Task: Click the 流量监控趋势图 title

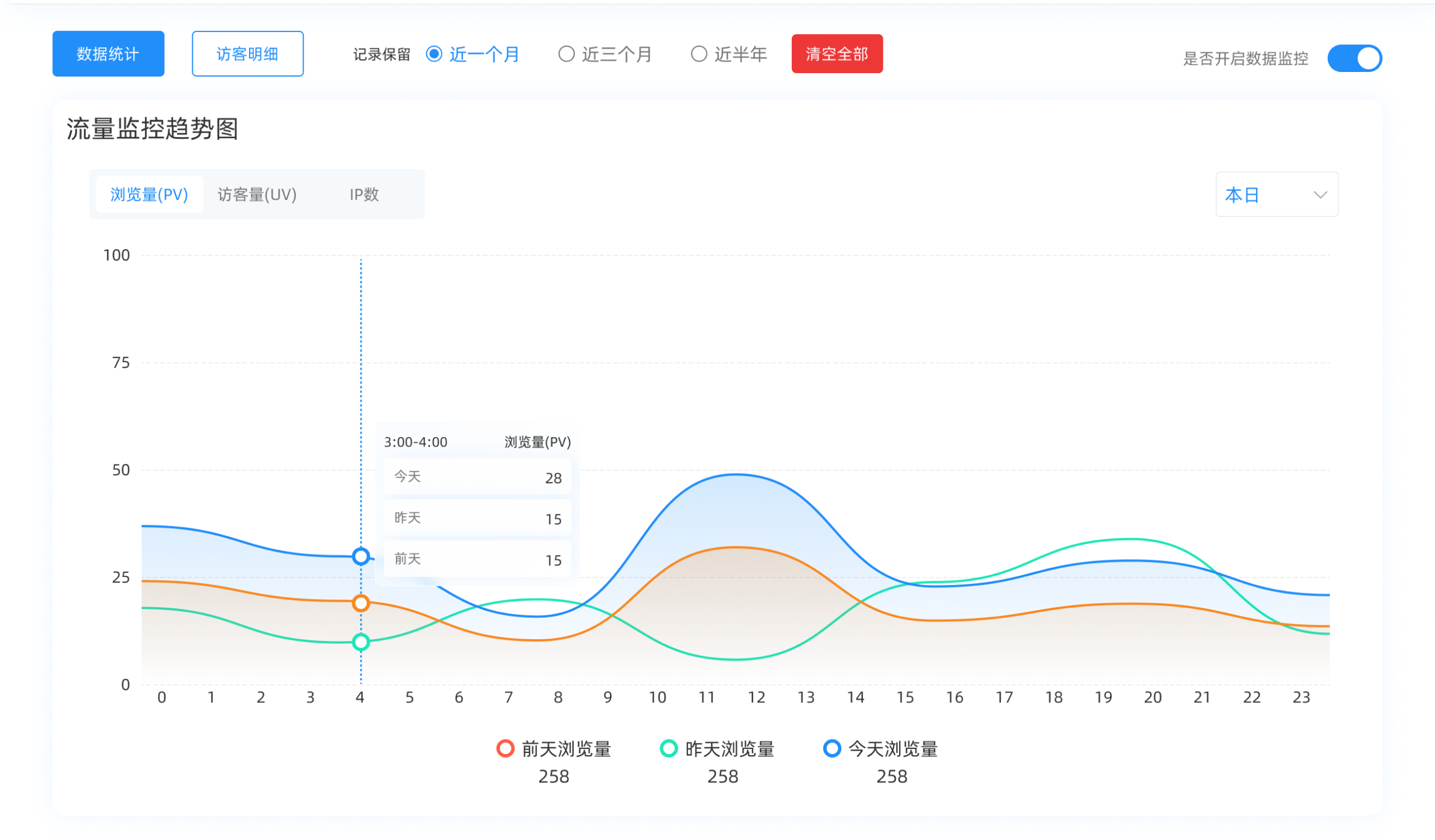Action: click(x=153, y=129)
